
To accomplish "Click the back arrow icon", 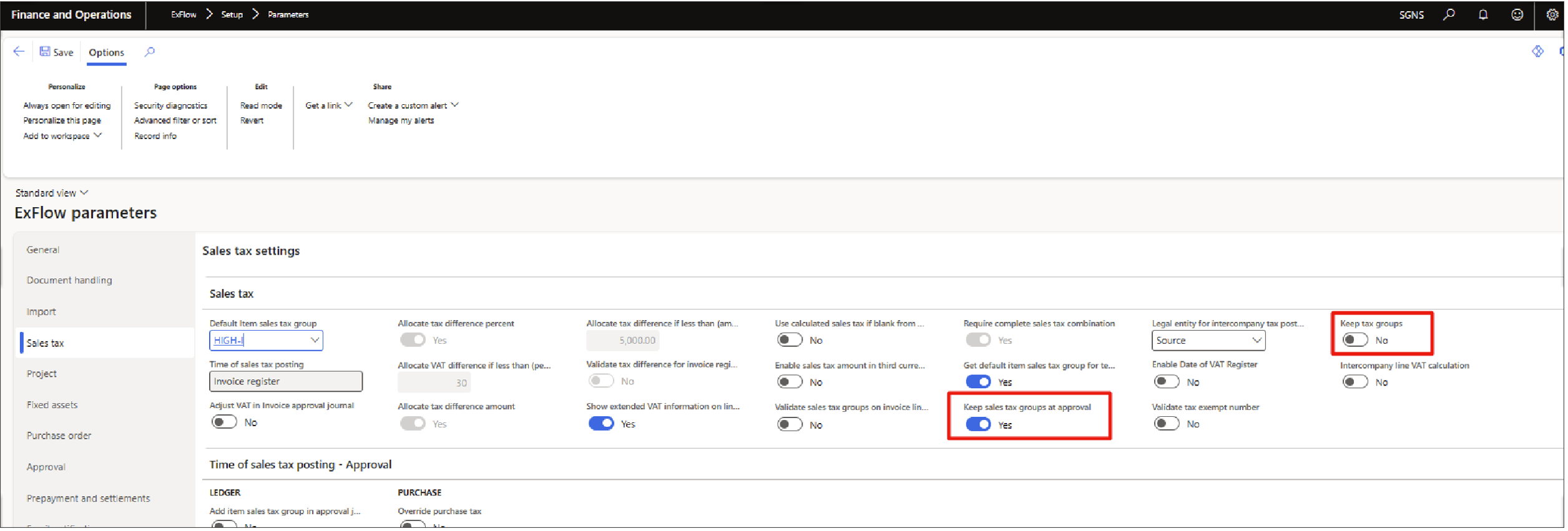I will (19, 52).
